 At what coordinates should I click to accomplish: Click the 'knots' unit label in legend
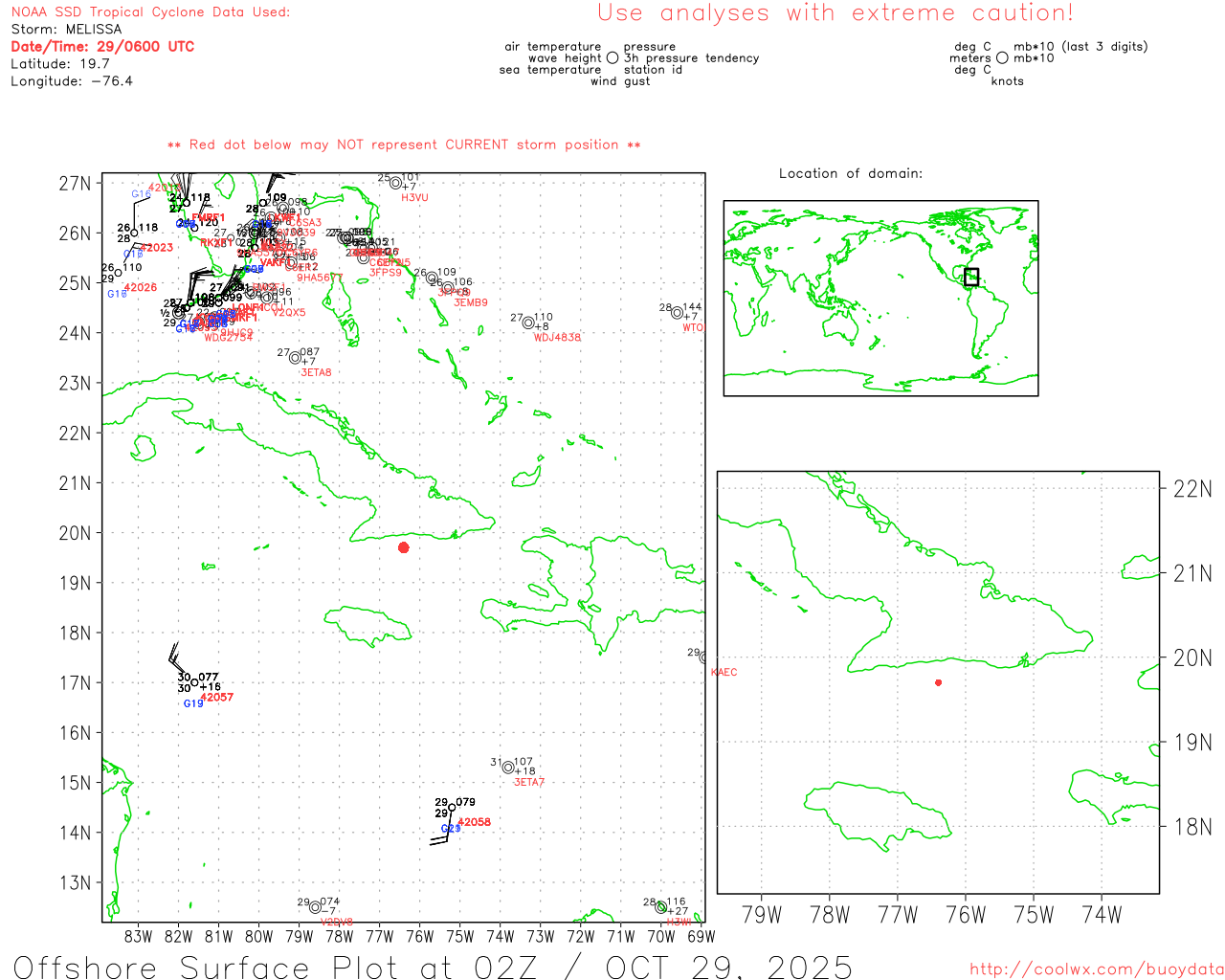point(1008,81)
